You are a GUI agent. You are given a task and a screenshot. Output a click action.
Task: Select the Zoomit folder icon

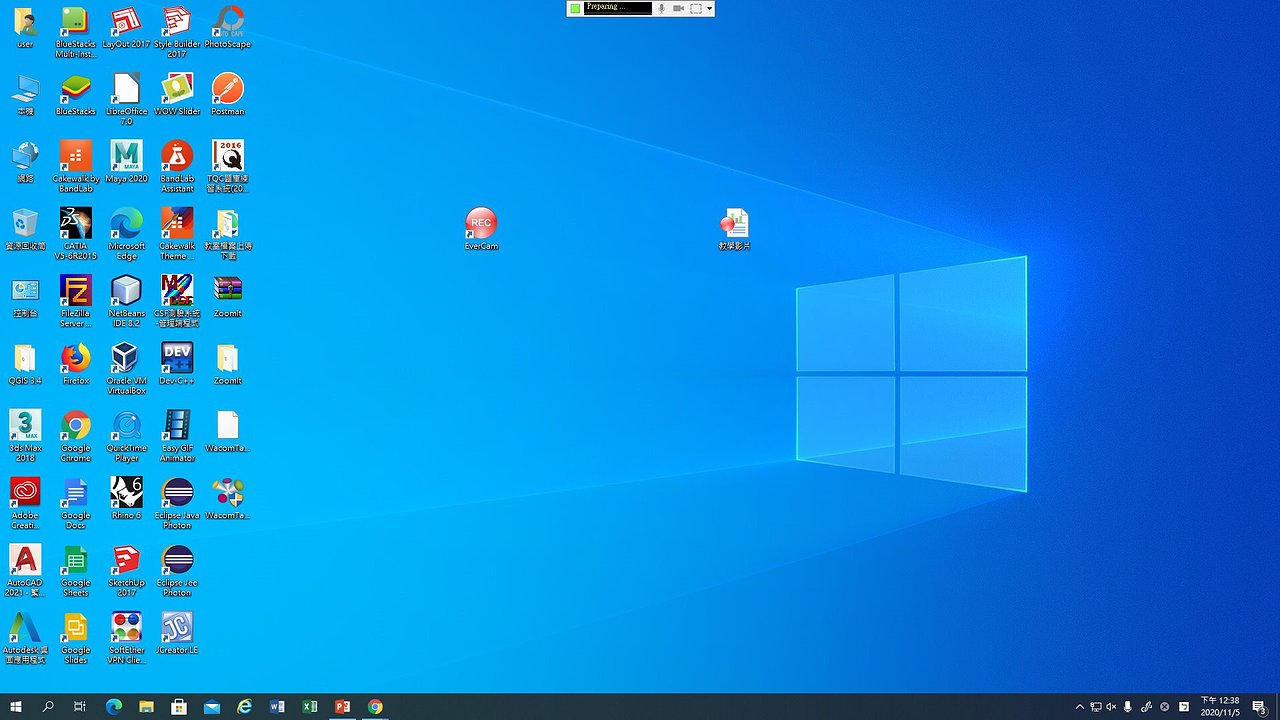point(228,364)
